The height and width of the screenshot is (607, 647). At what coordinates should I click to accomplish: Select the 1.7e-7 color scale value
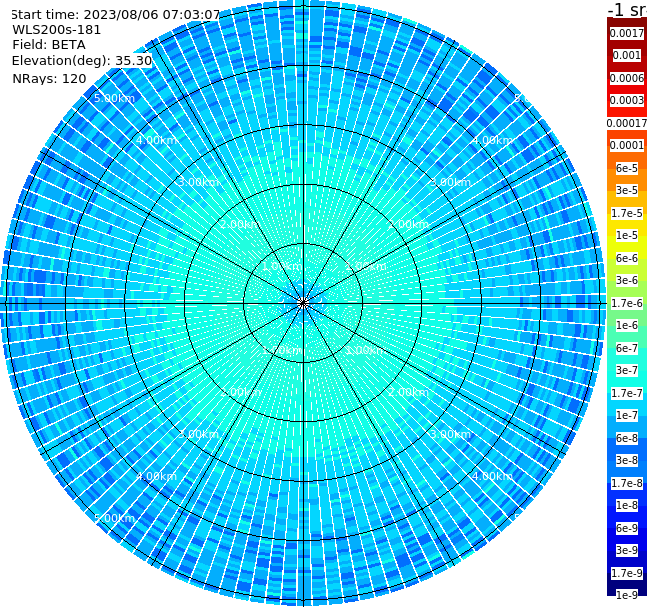coord(627,393)
